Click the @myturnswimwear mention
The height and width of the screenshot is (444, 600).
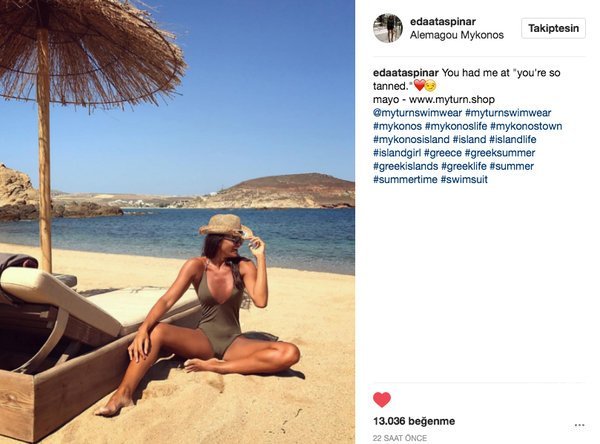coord(417,113)
